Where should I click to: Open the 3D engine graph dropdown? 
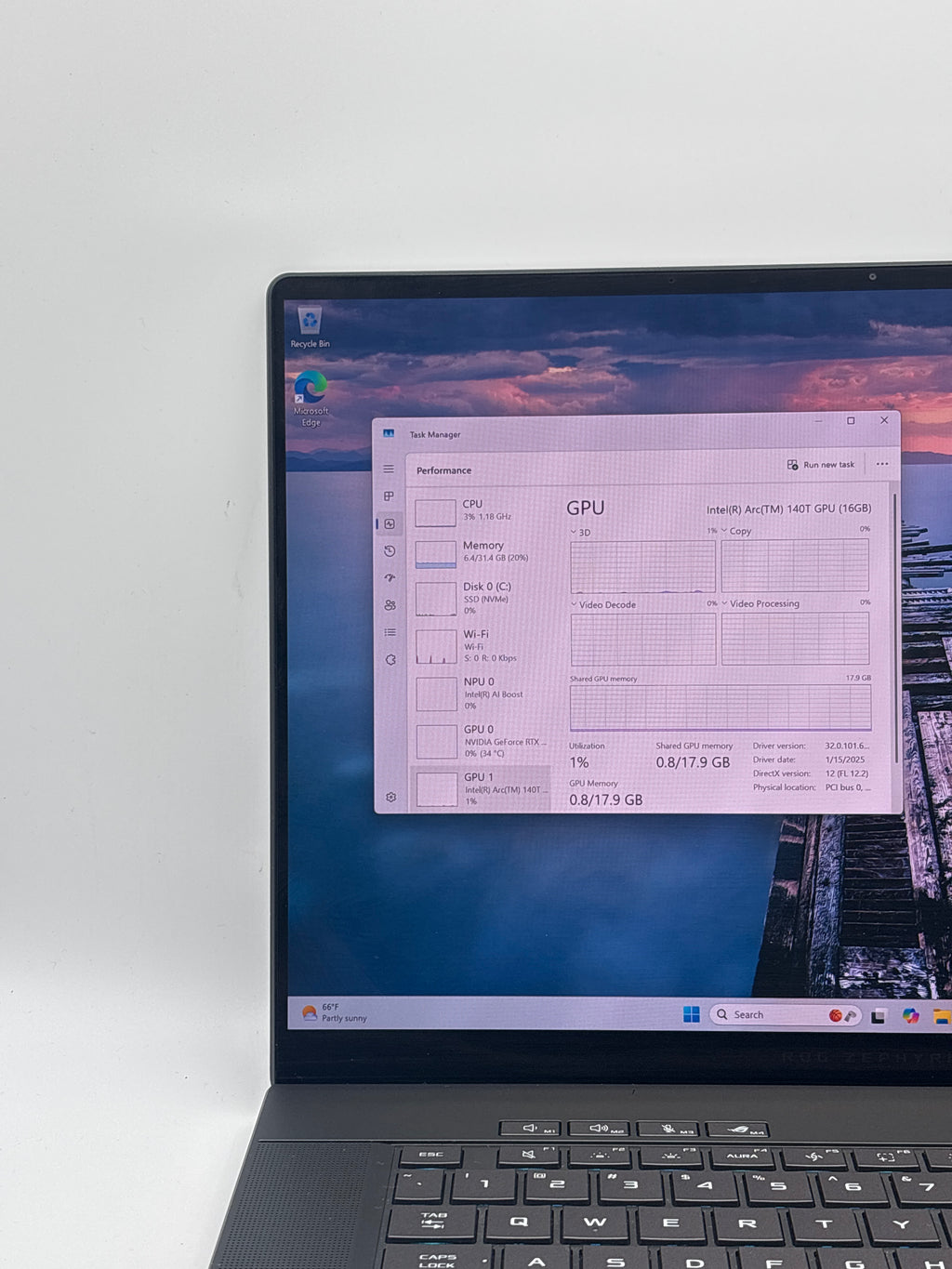(x=580, y=533)
